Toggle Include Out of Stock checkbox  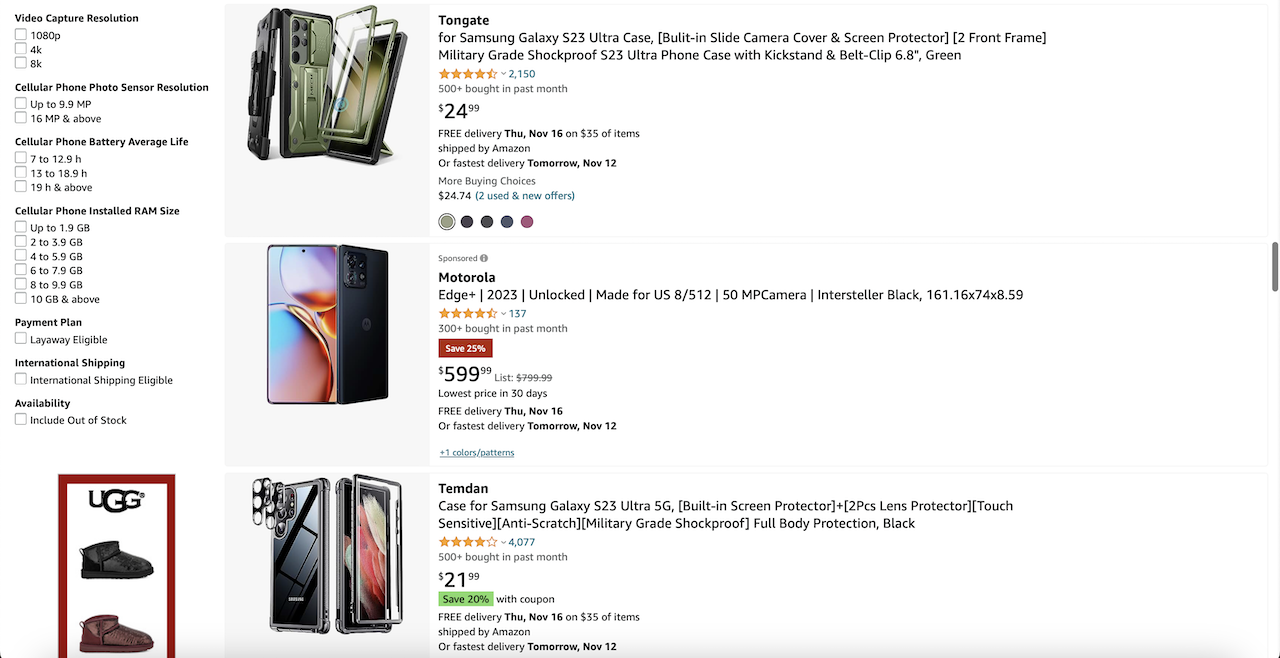point(21,420)
